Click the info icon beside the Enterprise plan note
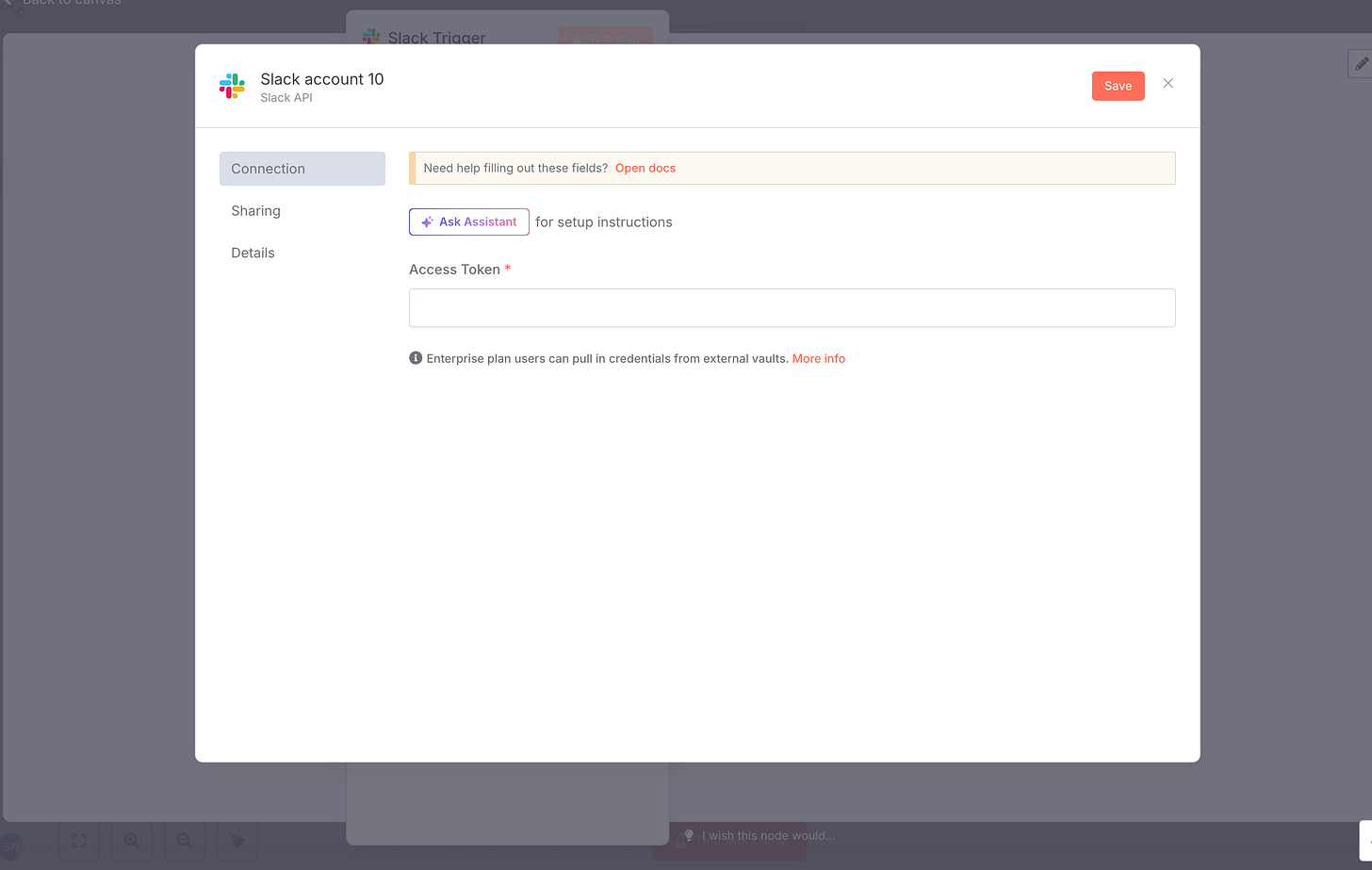Screen dimensions: 1372x870 tap(416, 358)
